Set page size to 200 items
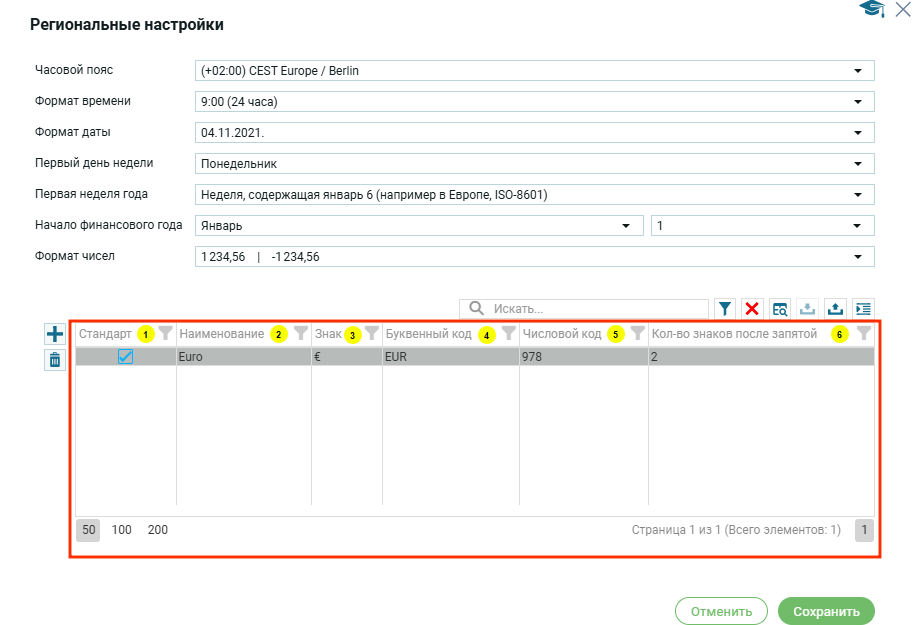The height and width of the screenshot is (625, 913). point(158,530)
